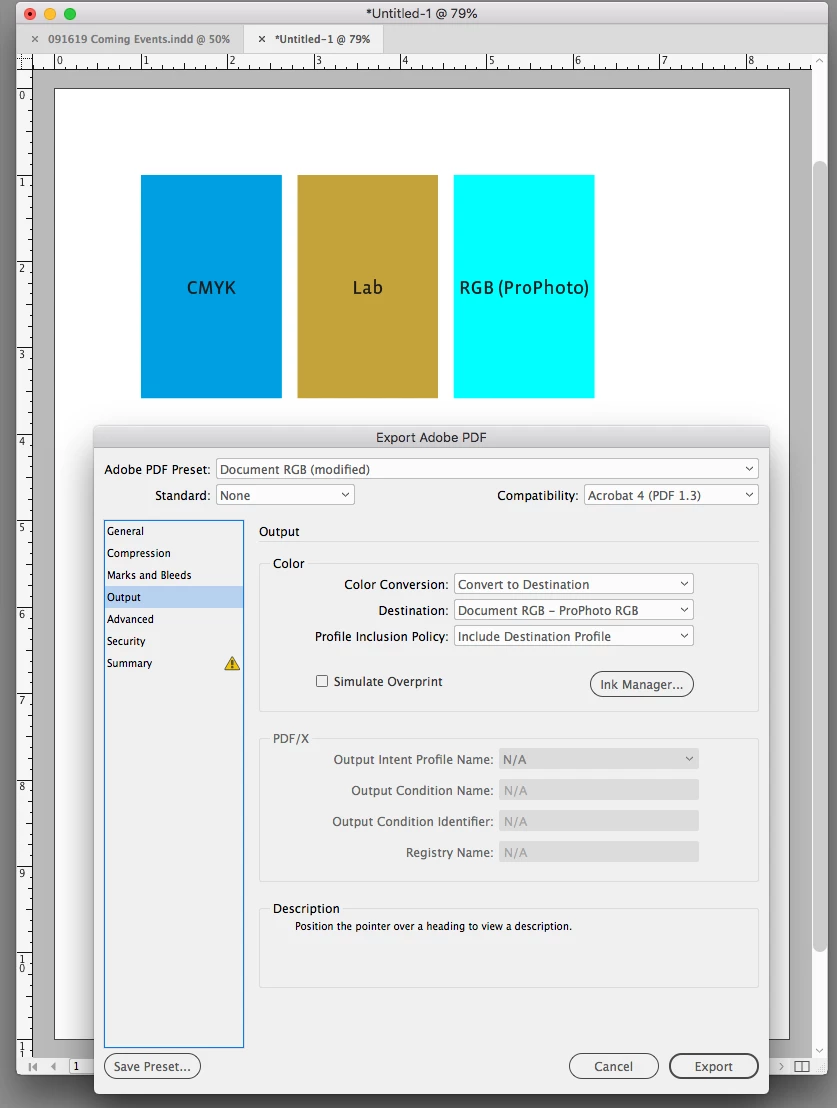Click the Output Condition Identifier field
This screenshot has height=1108, width=837.
[x=599, y=822]
